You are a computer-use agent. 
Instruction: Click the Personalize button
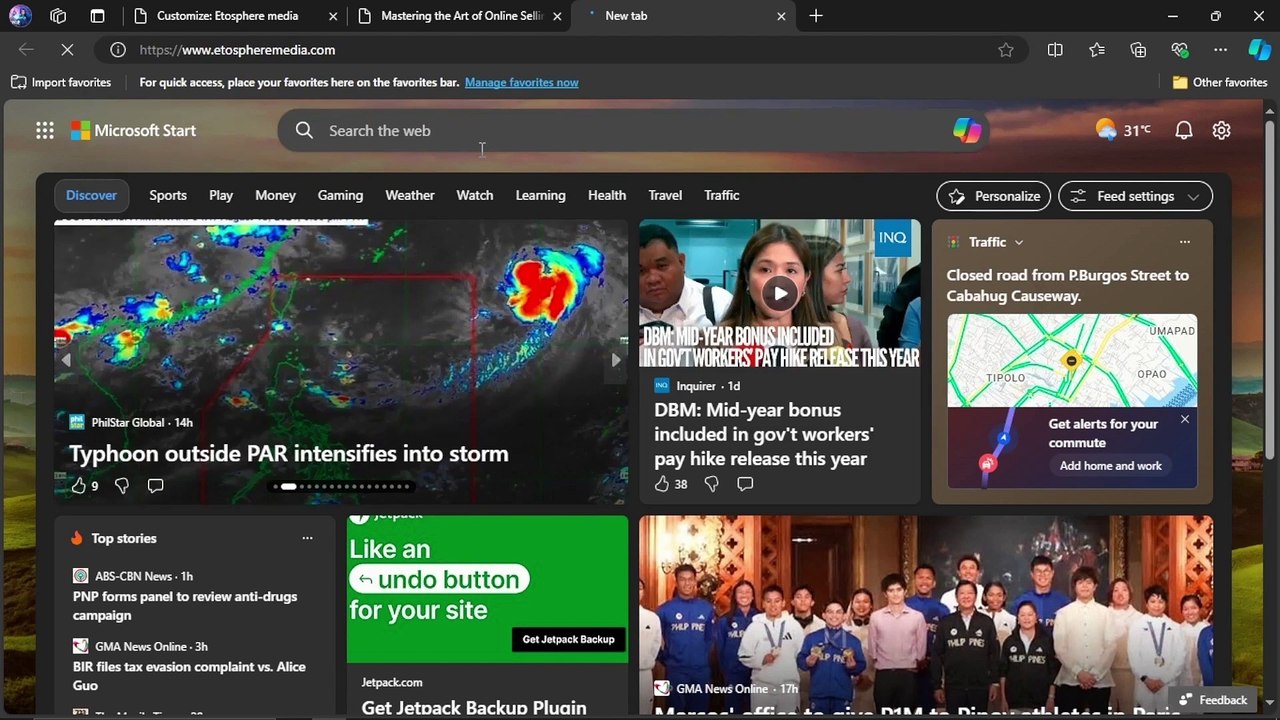(x=994, y=196)
